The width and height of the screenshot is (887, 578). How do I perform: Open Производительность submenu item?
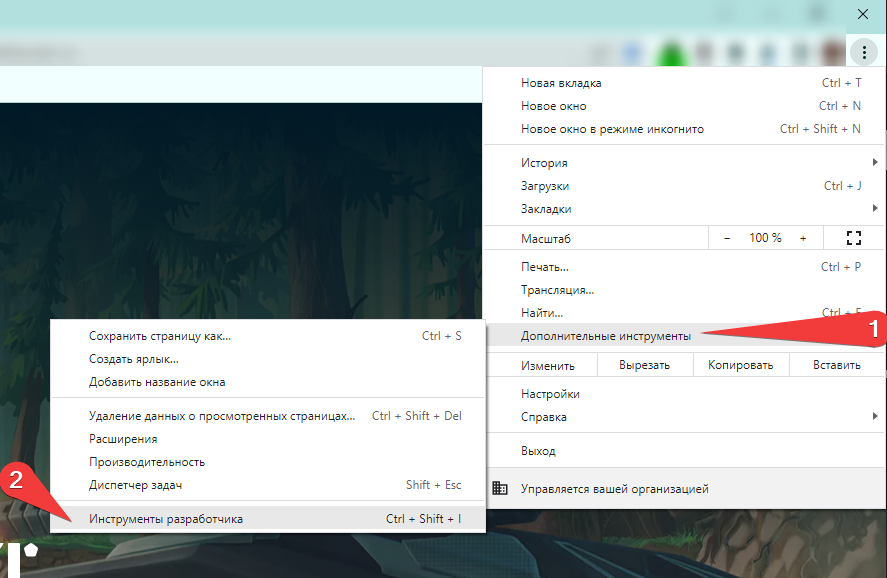(x=268, y=462)
